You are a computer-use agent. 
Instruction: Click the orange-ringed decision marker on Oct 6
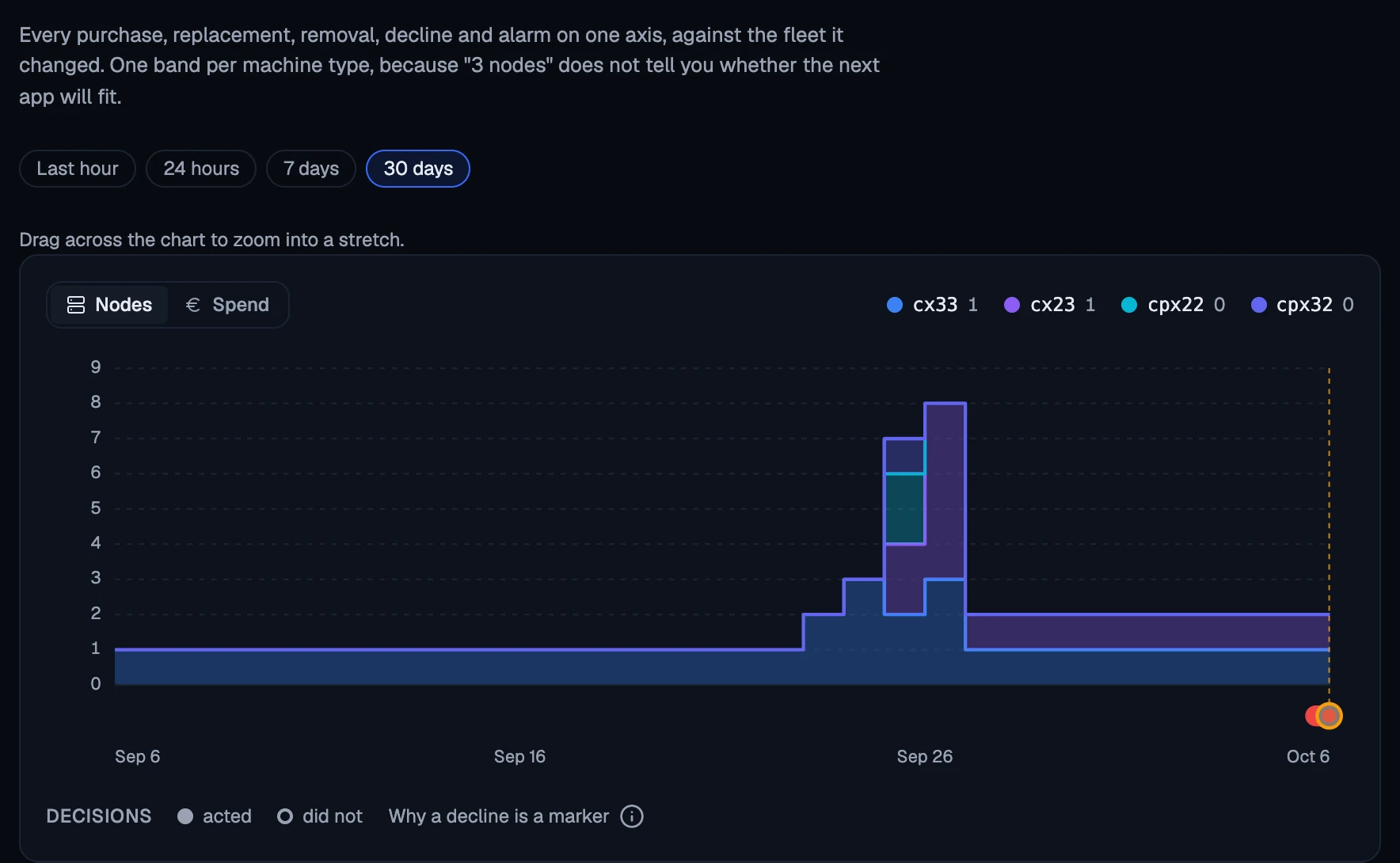(x=1330, y=716)
